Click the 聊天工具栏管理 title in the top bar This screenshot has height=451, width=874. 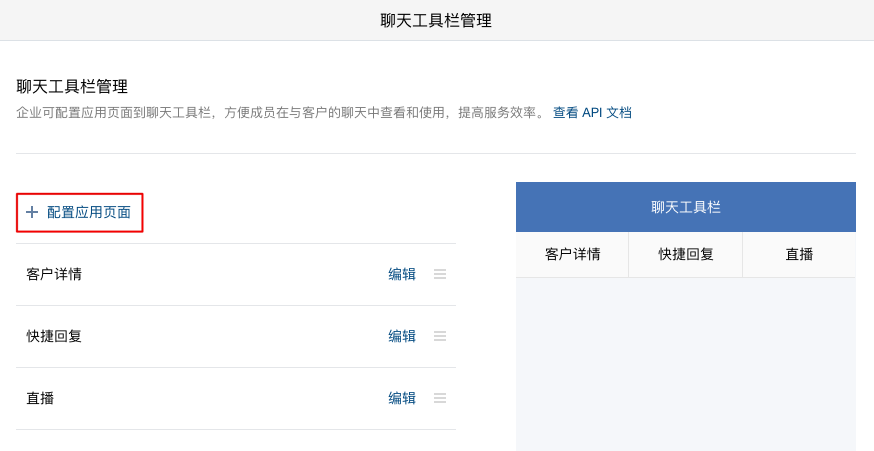(436, 20)
